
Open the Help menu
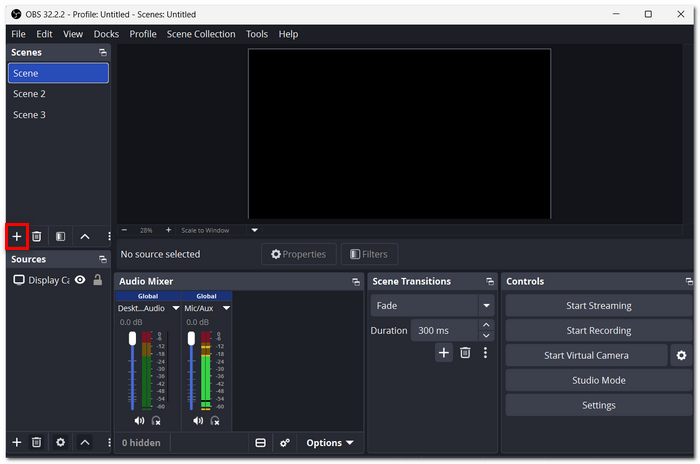[x=288, y=34]
